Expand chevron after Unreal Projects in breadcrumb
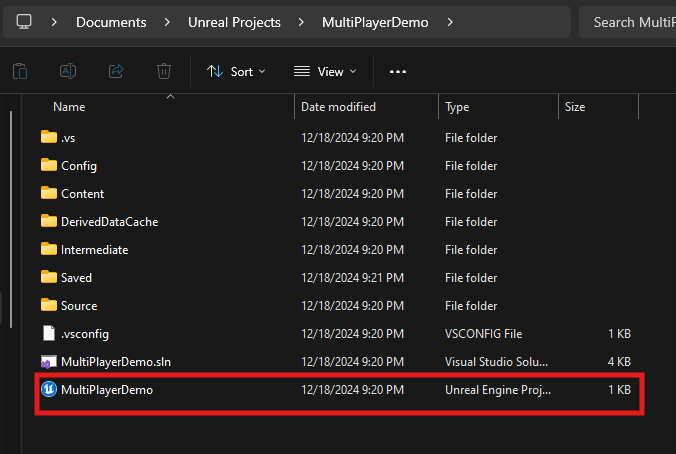Image resolution: width=676 pixels, height=454 pixels. (301, 22)
